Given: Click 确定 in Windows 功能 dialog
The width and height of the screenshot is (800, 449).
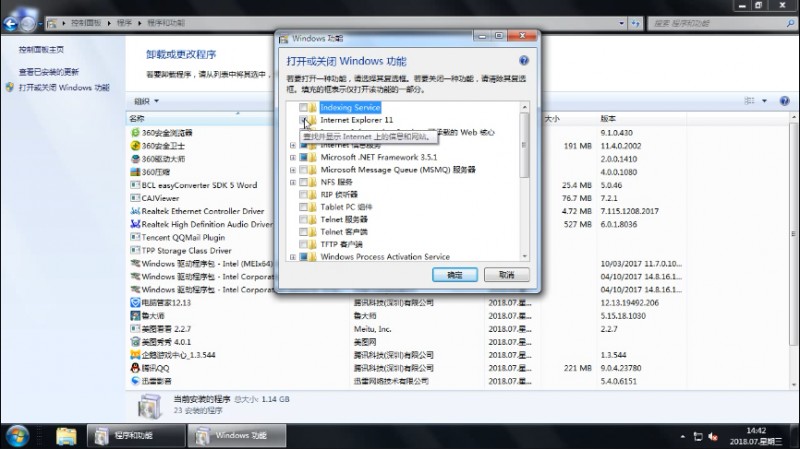Looking at the screenshot, I should pyautogui.click(x=455, y=275).
